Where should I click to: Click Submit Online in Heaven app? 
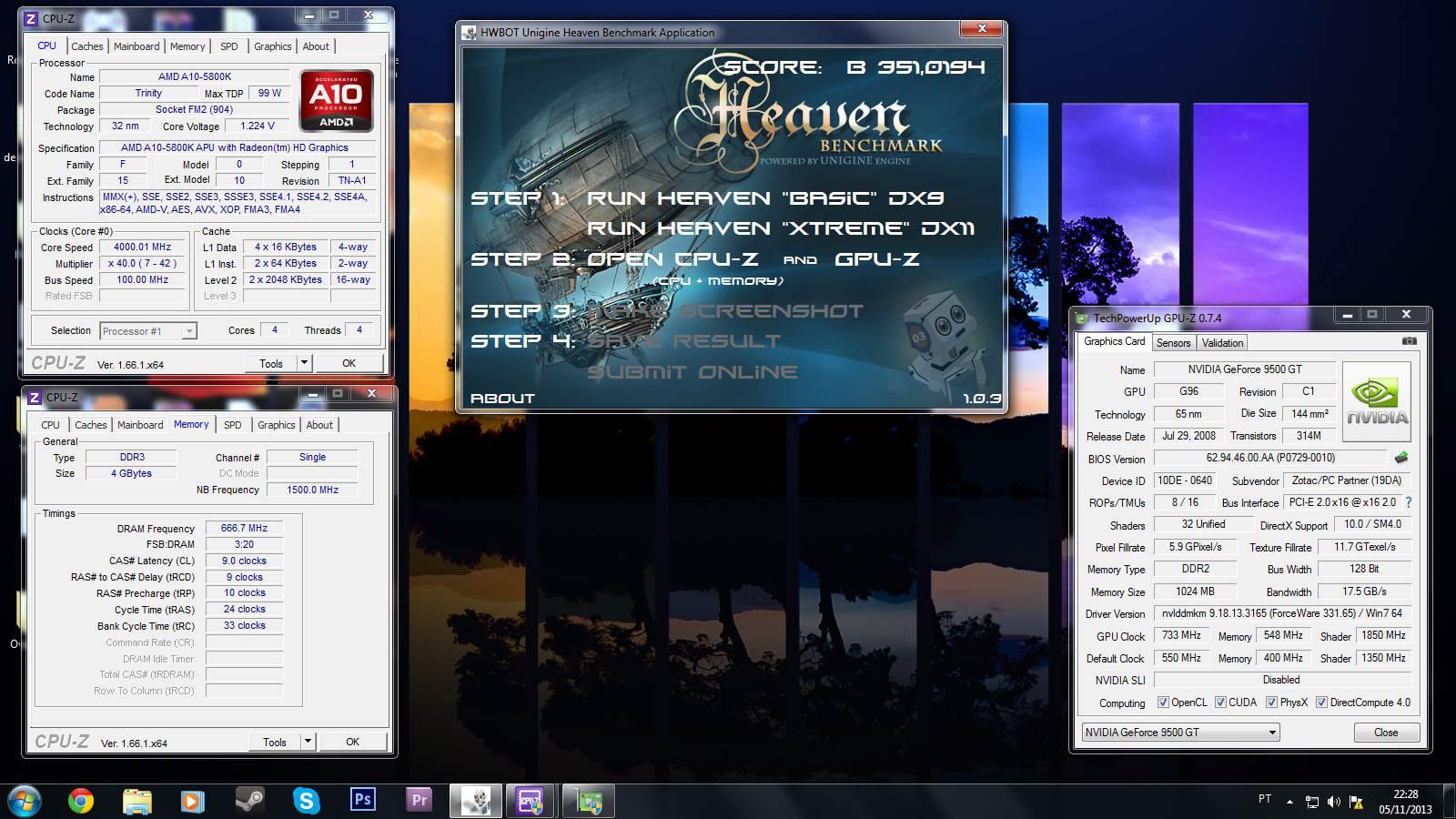click(693, 372)
